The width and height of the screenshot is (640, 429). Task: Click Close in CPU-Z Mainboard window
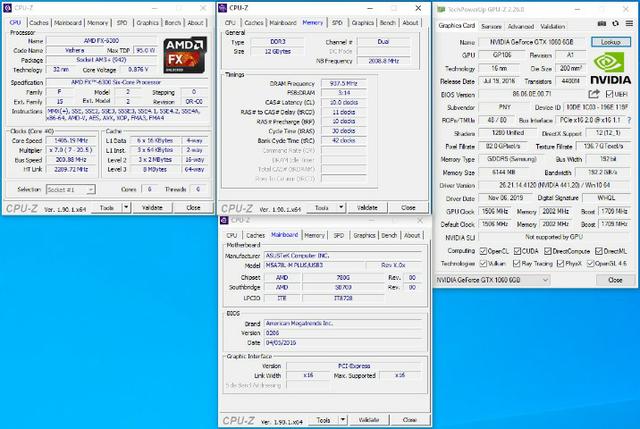coord(410,420)
